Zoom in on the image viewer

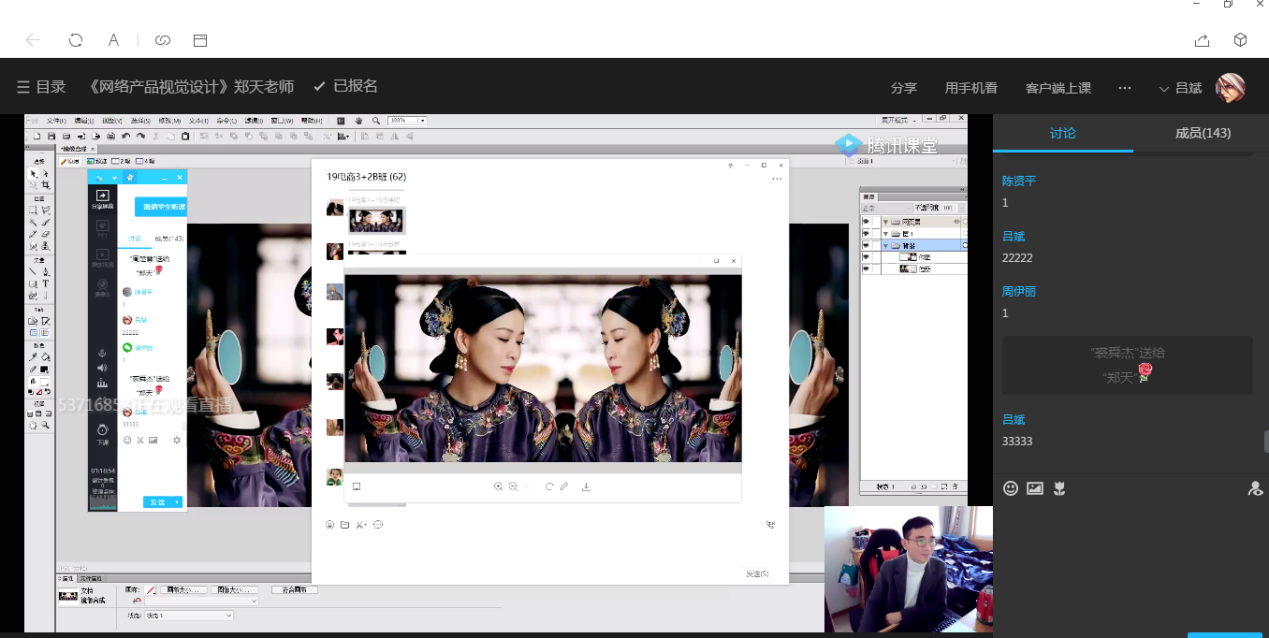coord(498,486)
